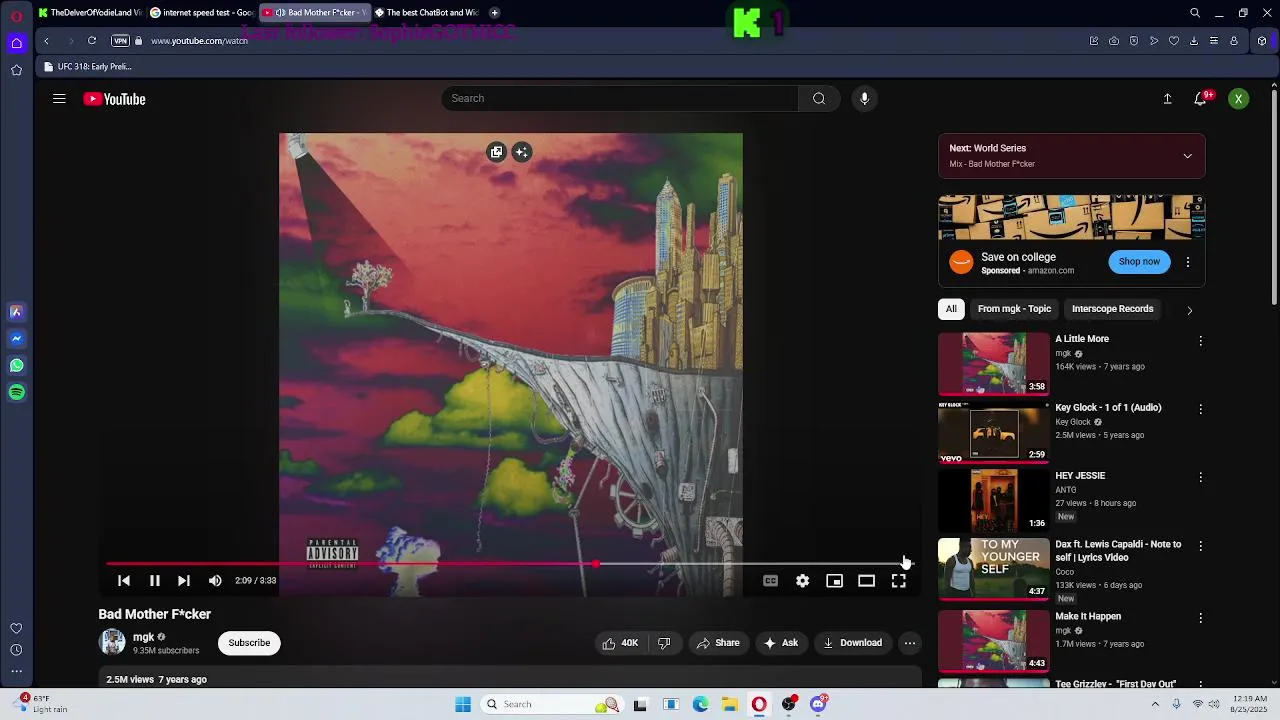The width and height of the screenshot is (1280, 720).
Task: Mute the video volume
Action: 215,581
